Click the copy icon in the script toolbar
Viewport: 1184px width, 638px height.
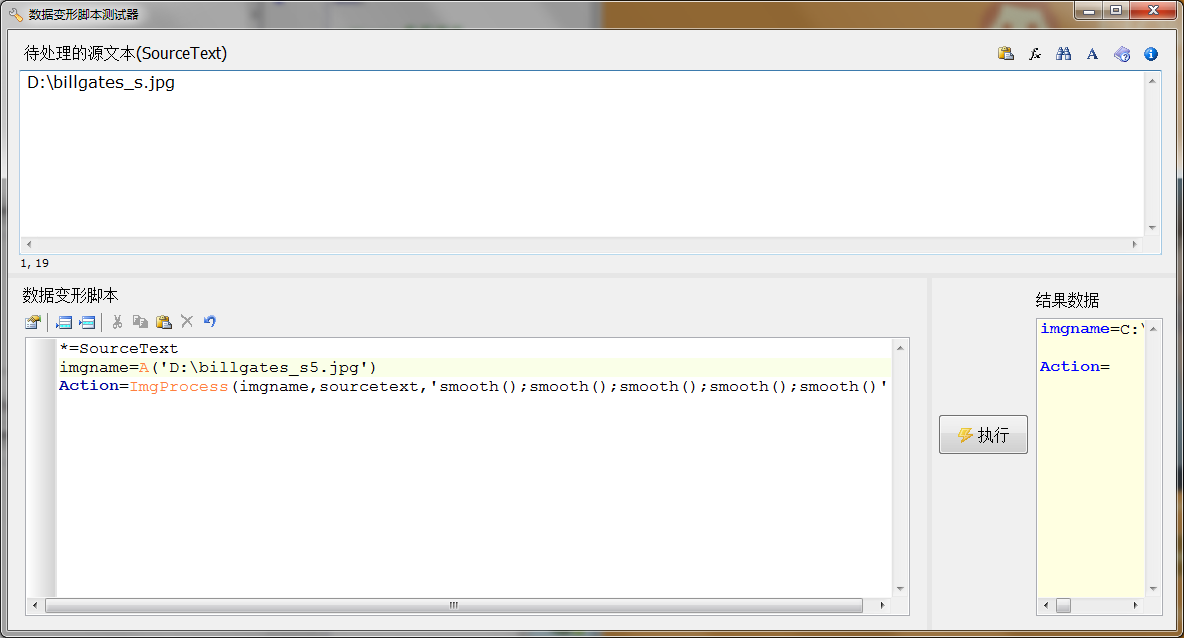pos(140,322)
